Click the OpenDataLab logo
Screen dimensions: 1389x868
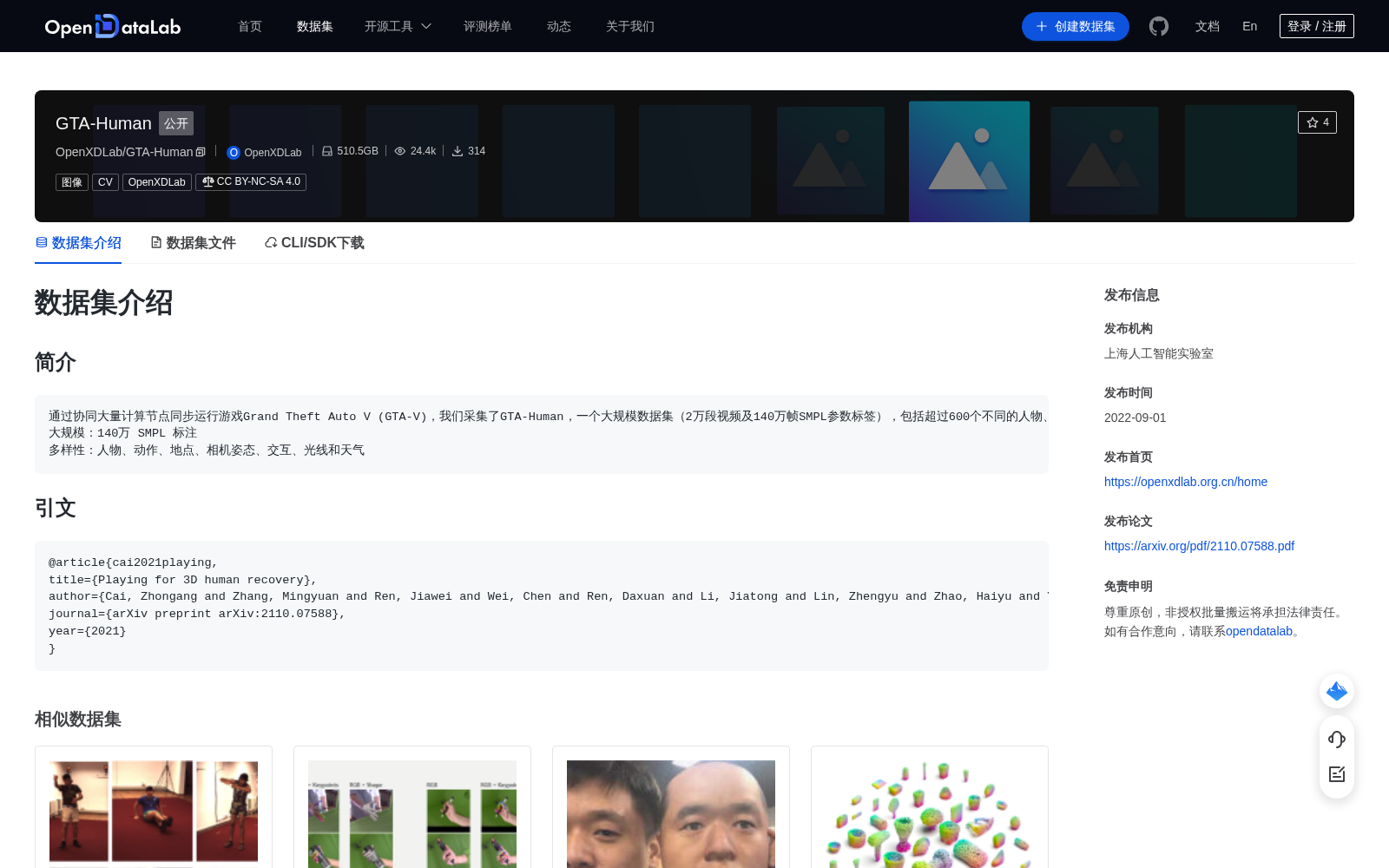113,26
